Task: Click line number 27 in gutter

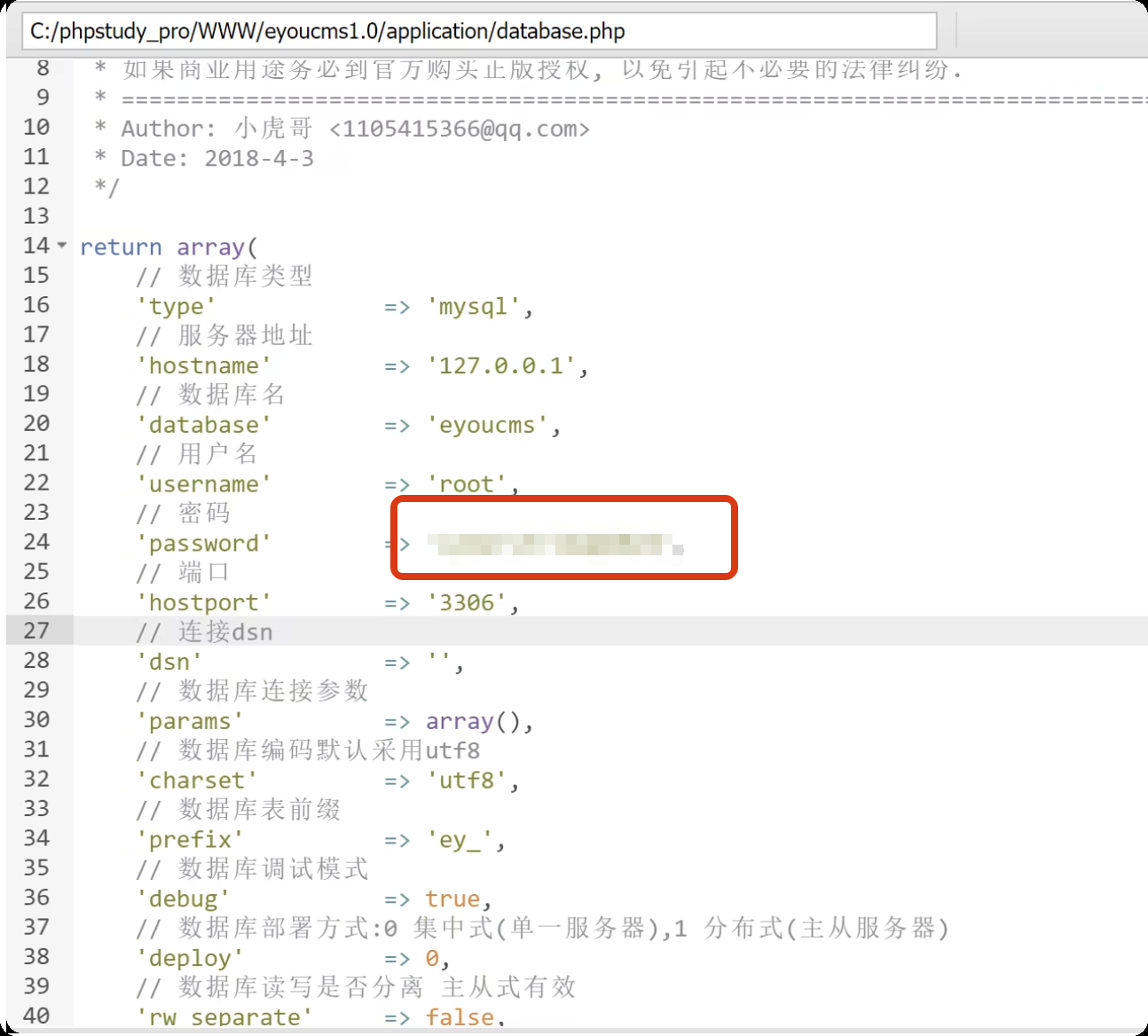Action: click(36, 631)
